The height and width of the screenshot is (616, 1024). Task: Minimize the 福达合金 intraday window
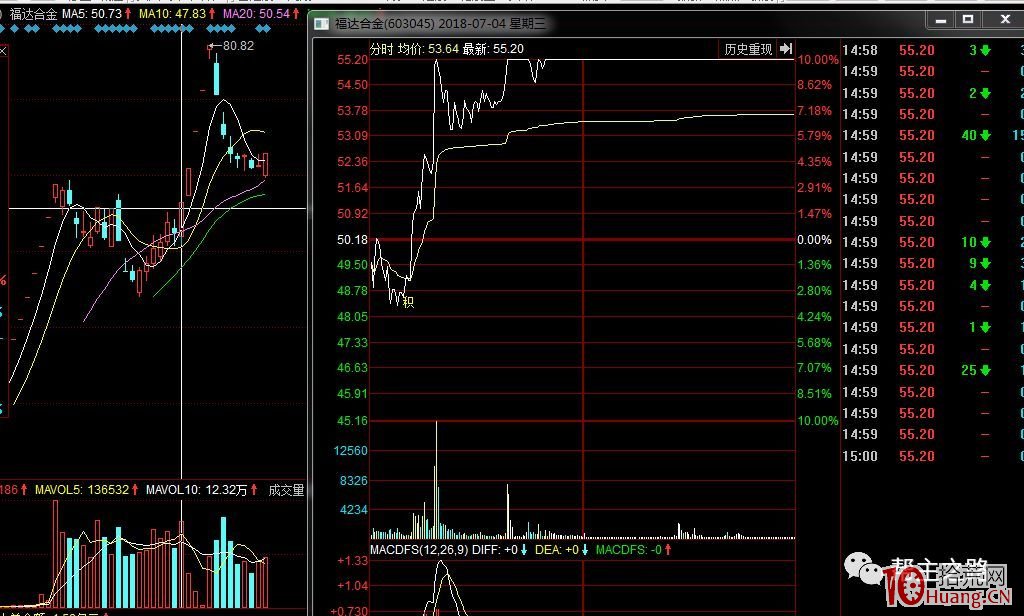click(941, 20)
